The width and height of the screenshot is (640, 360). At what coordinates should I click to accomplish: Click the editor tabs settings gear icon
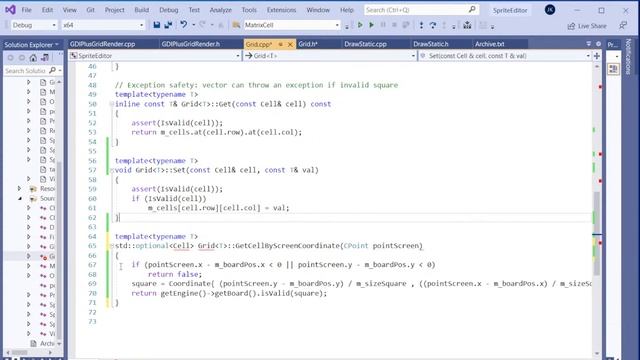598,44
